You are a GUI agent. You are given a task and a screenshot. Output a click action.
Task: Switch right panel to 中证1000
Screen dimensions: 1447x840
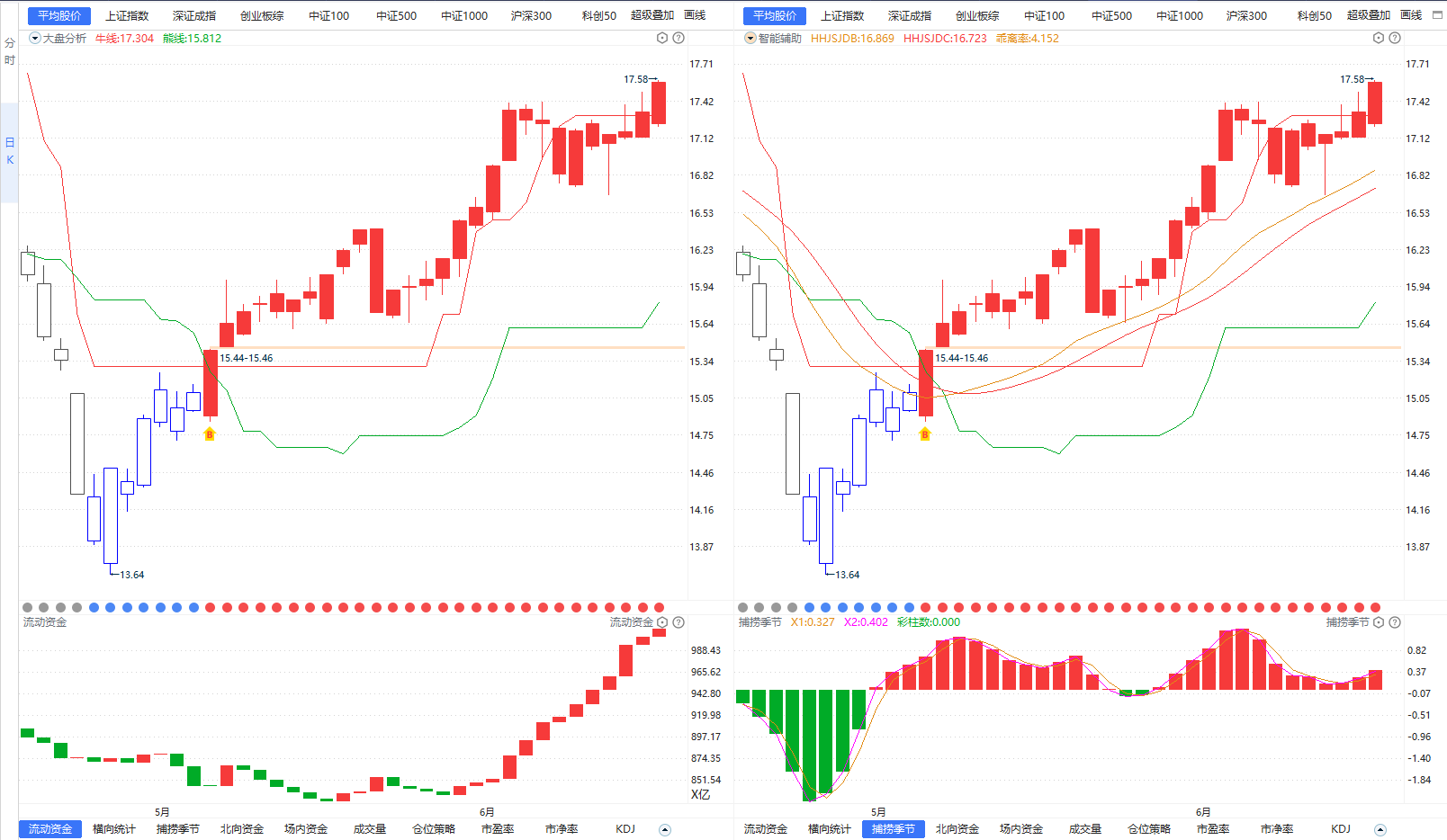coord(1180,16)
